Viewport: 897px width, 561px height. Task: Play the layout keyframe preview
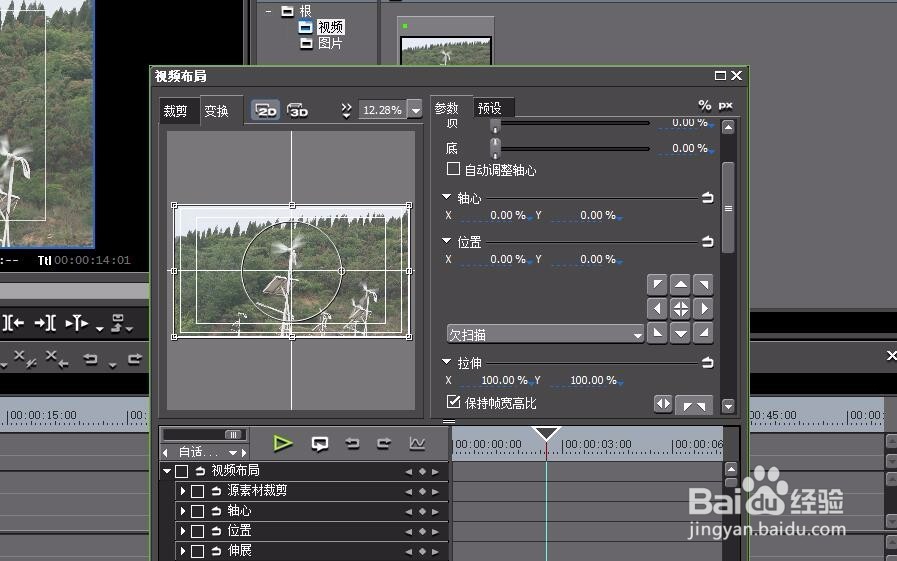point(283,443)
